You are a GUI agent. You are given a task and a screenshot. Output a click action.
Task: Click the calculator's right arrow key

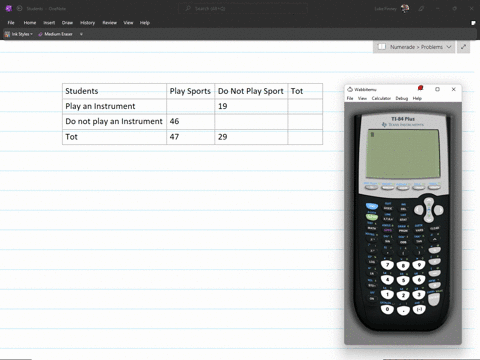439,210
